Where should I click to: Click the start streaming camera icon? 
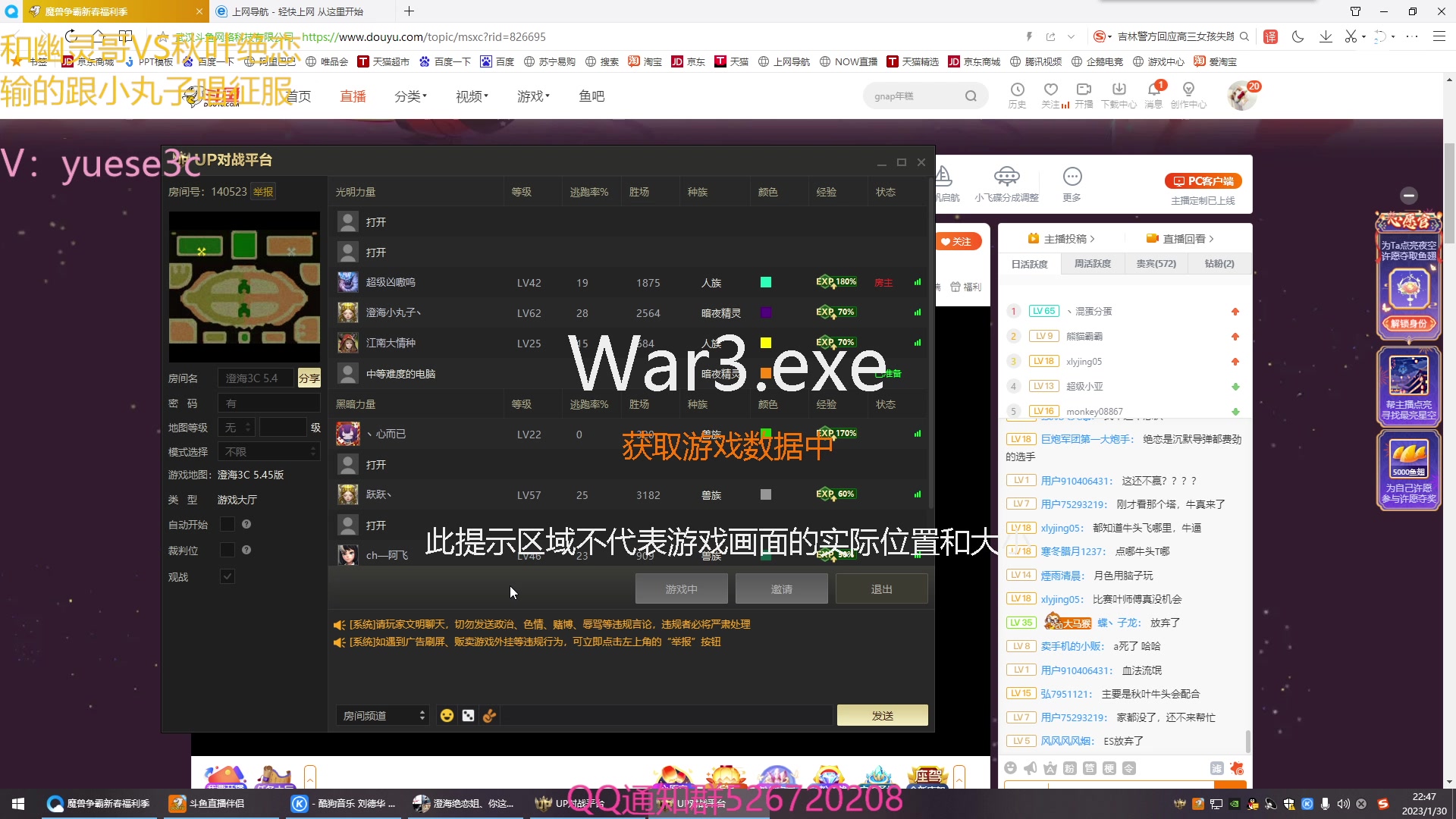click(1084, 90)
